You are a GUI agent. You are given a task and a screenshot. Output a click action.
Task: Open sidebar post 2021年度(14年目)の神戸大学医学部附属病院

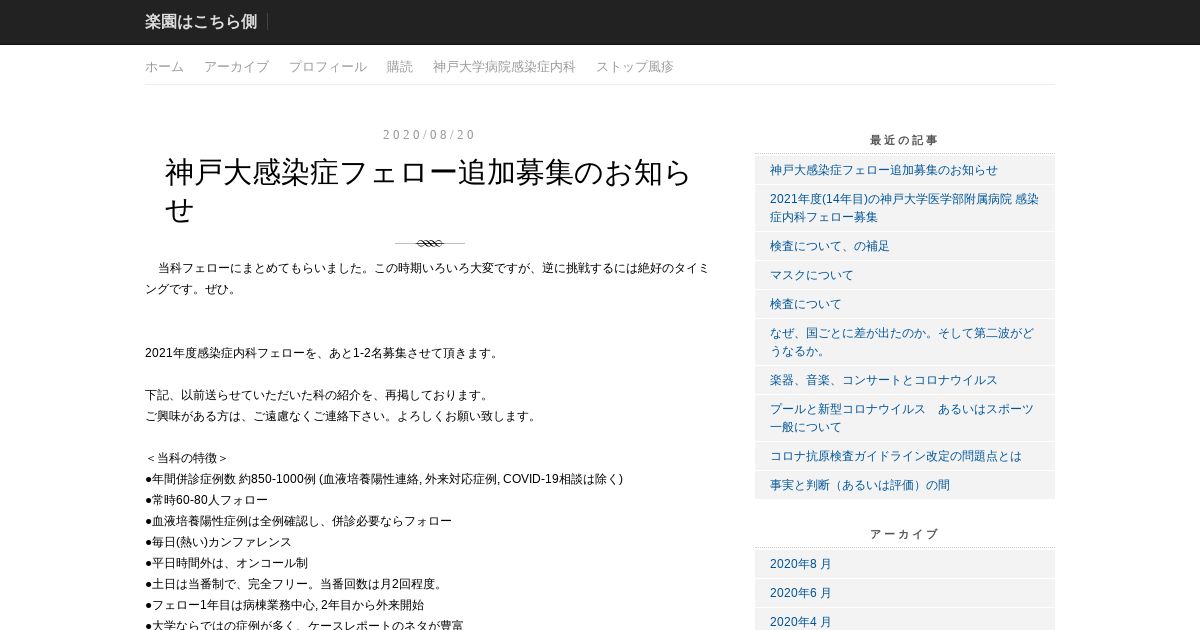(x=904, y=208)
